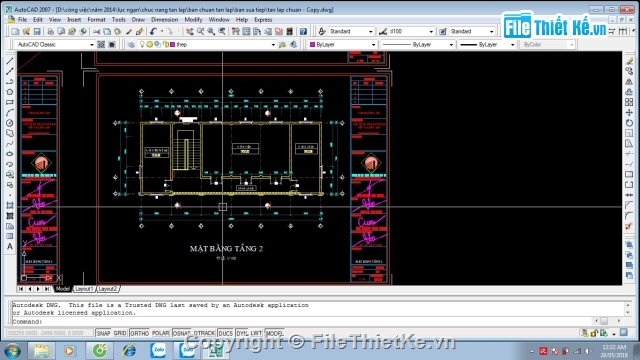
Task: Open Windows Start button
Action: [12, 351]
